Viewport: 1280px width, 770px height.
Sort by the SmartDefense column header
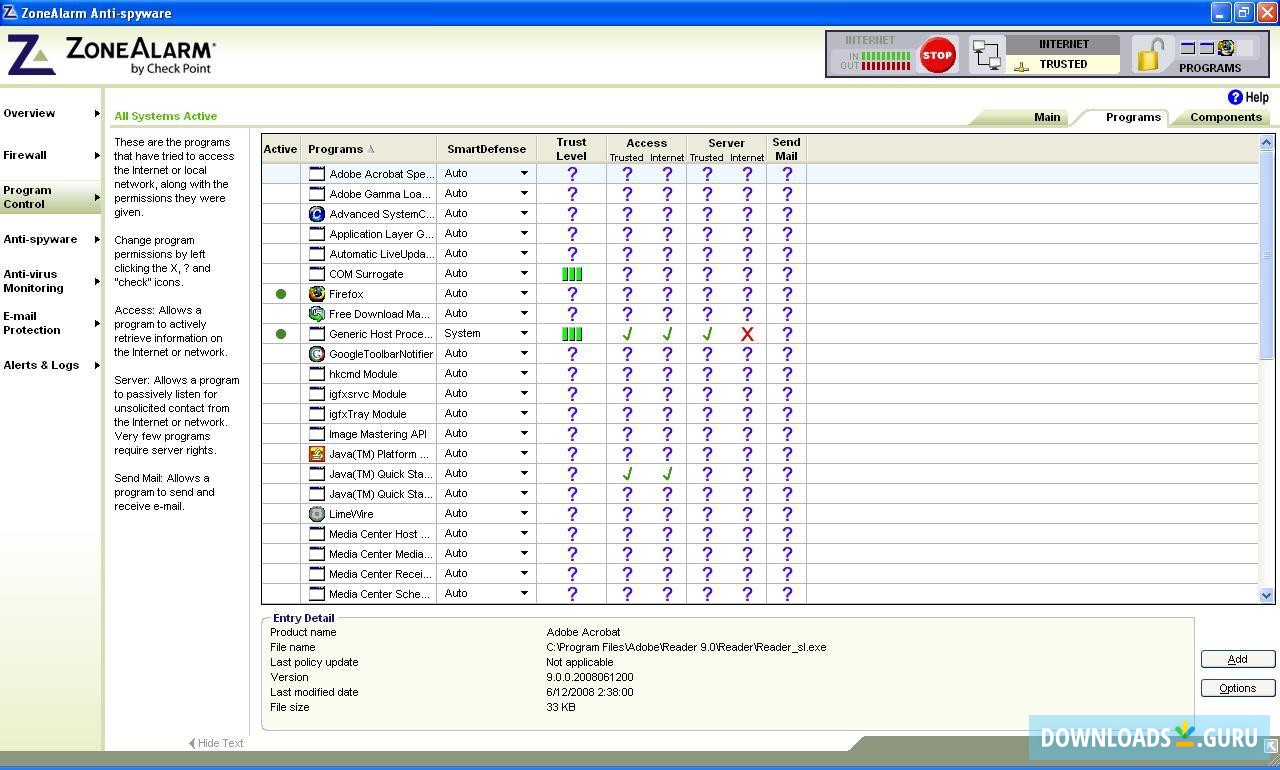click(x=487, y=149)
